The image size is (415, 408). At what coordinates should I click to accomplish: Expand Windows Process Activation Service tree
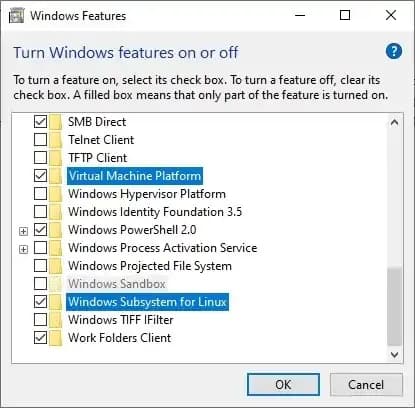pos(23,249)
